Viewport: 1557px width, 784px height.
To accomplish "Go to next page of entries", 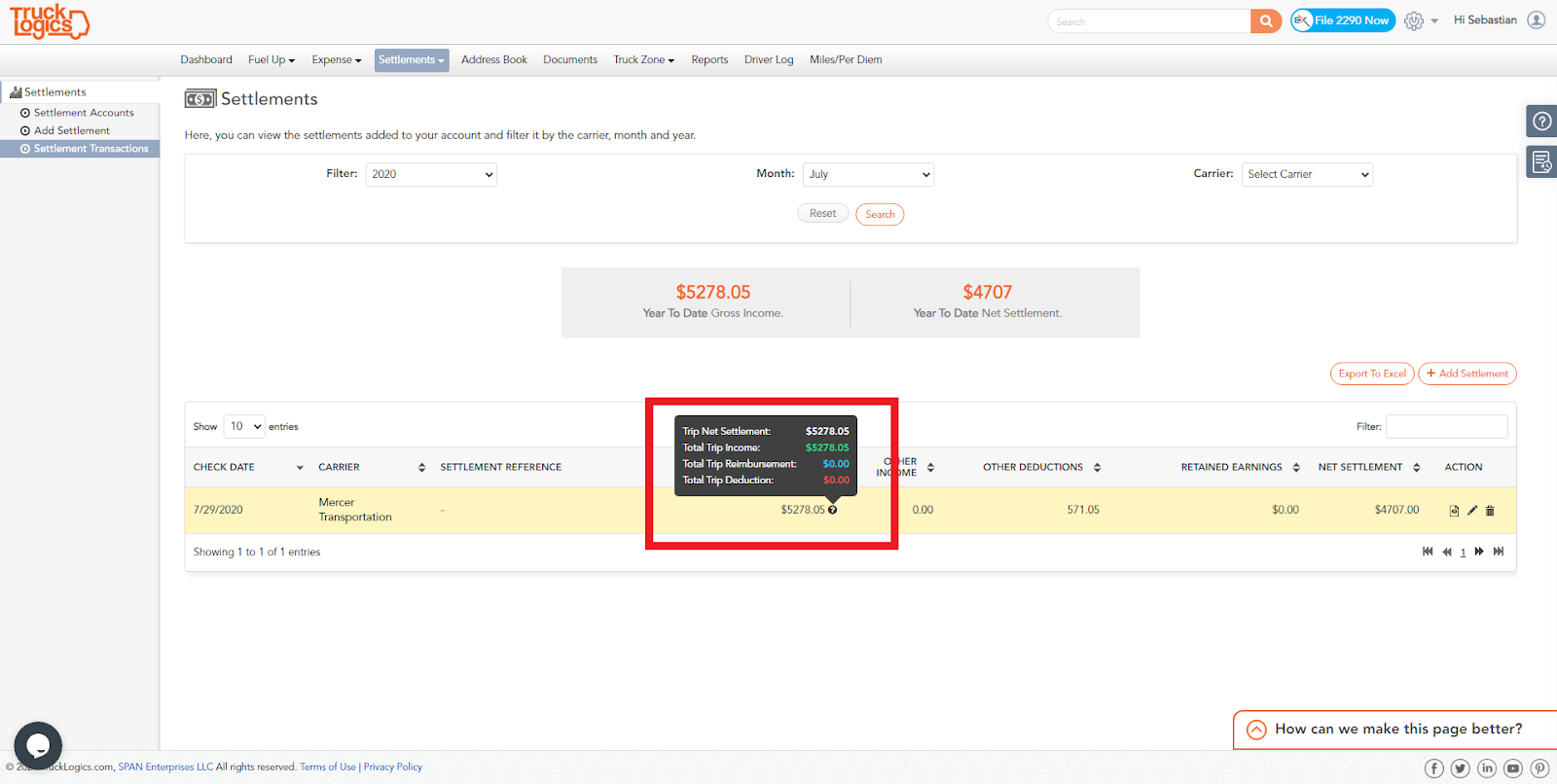I will tap(1479, 552).
